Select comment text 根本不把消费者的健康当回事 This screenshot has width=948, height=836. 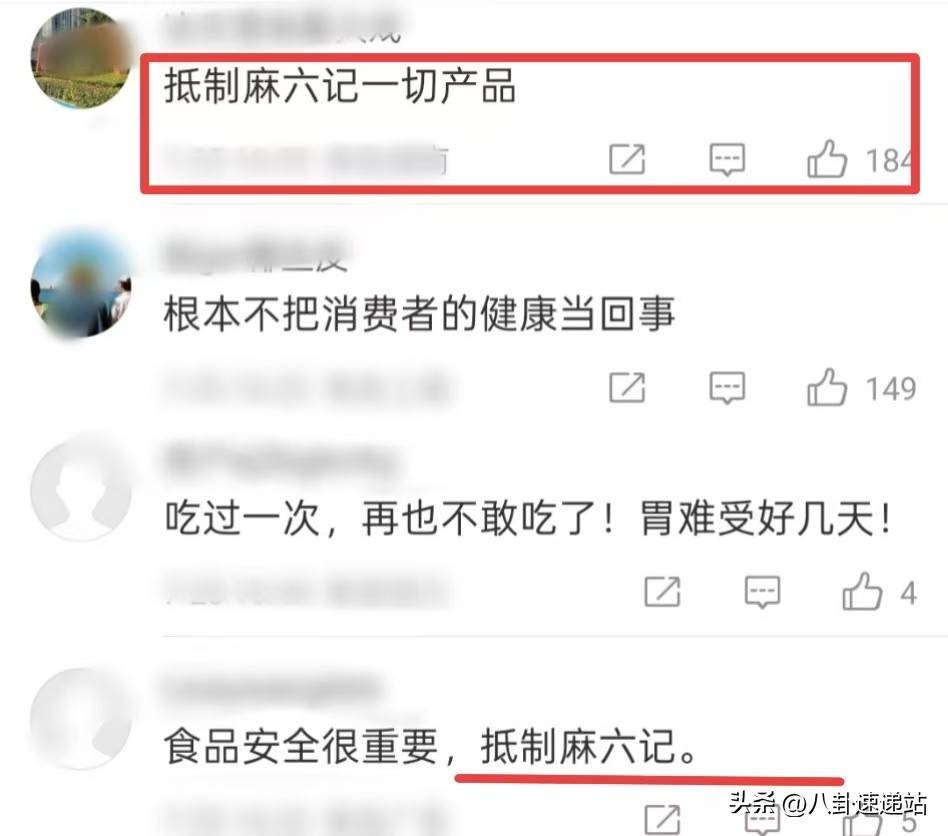(x=419, y=314)
